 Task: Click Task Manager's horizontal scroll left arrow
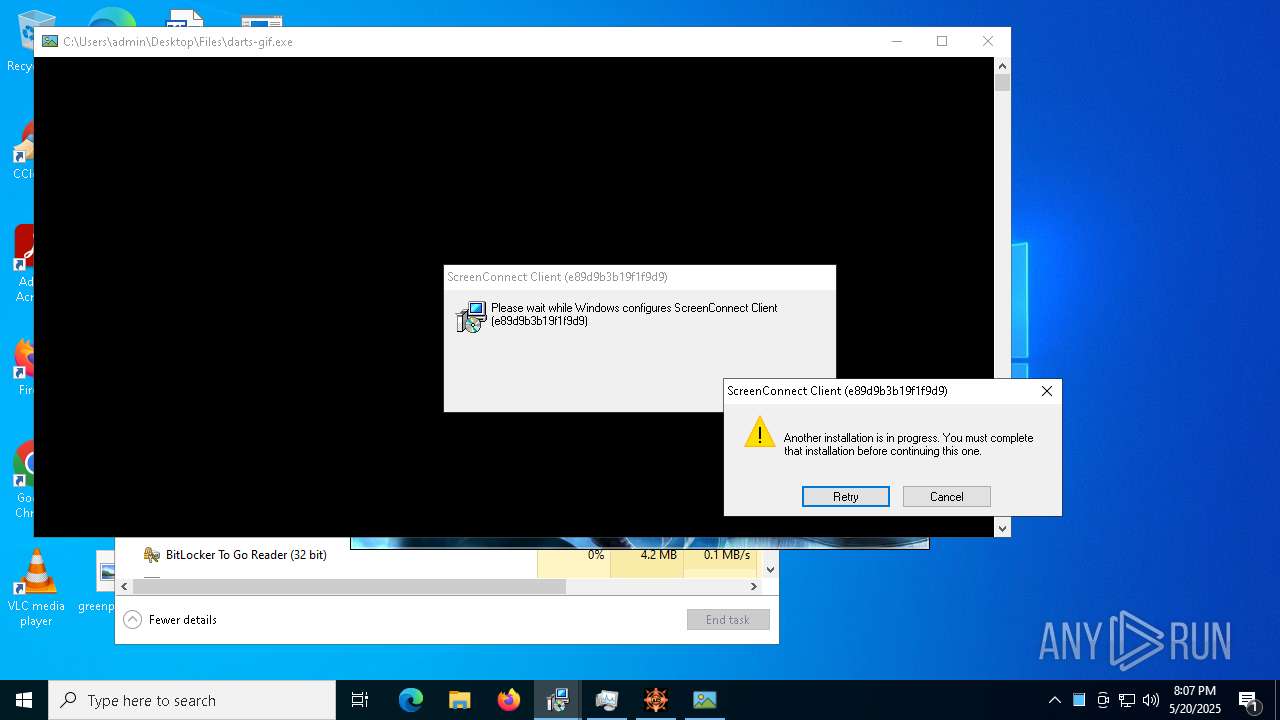pyautogui.click(x=125, y=587)
